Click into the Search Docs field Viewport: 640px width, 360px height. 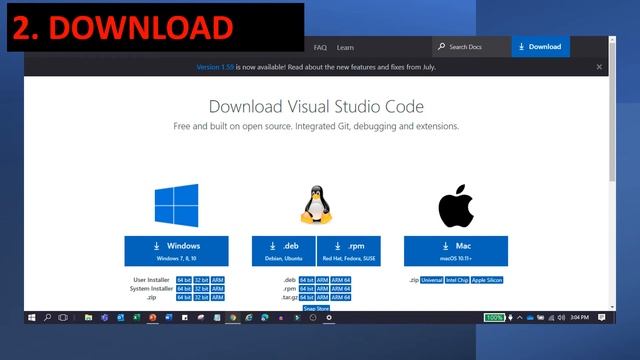click(x=471, y=47)
